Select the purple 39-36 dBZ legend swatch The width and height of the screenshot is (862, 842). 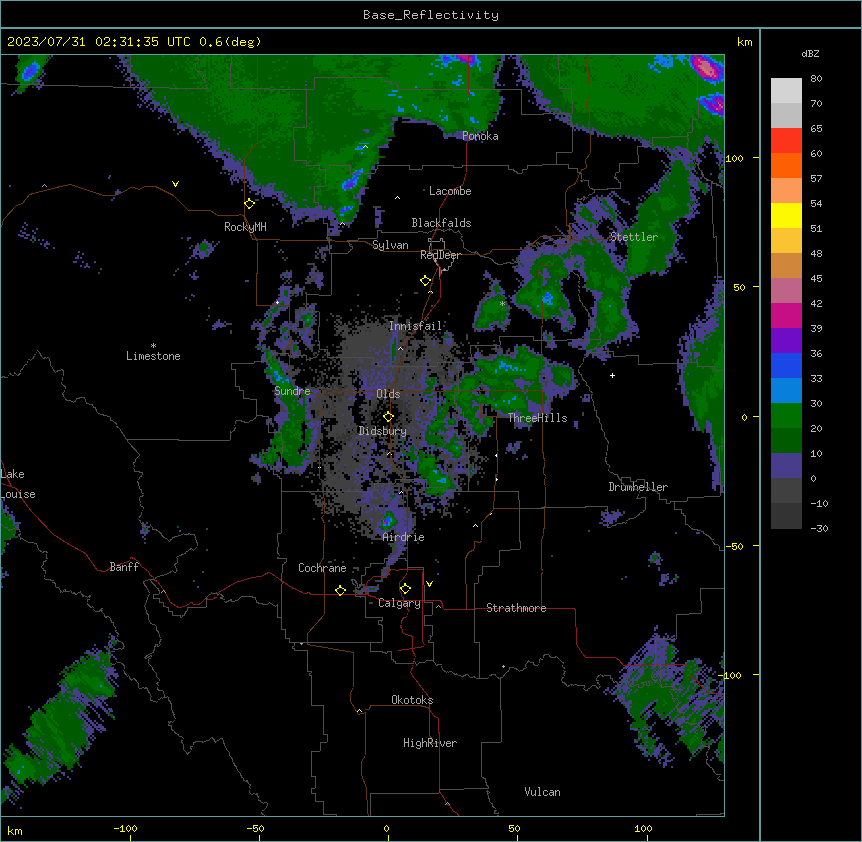click(786, 341)
